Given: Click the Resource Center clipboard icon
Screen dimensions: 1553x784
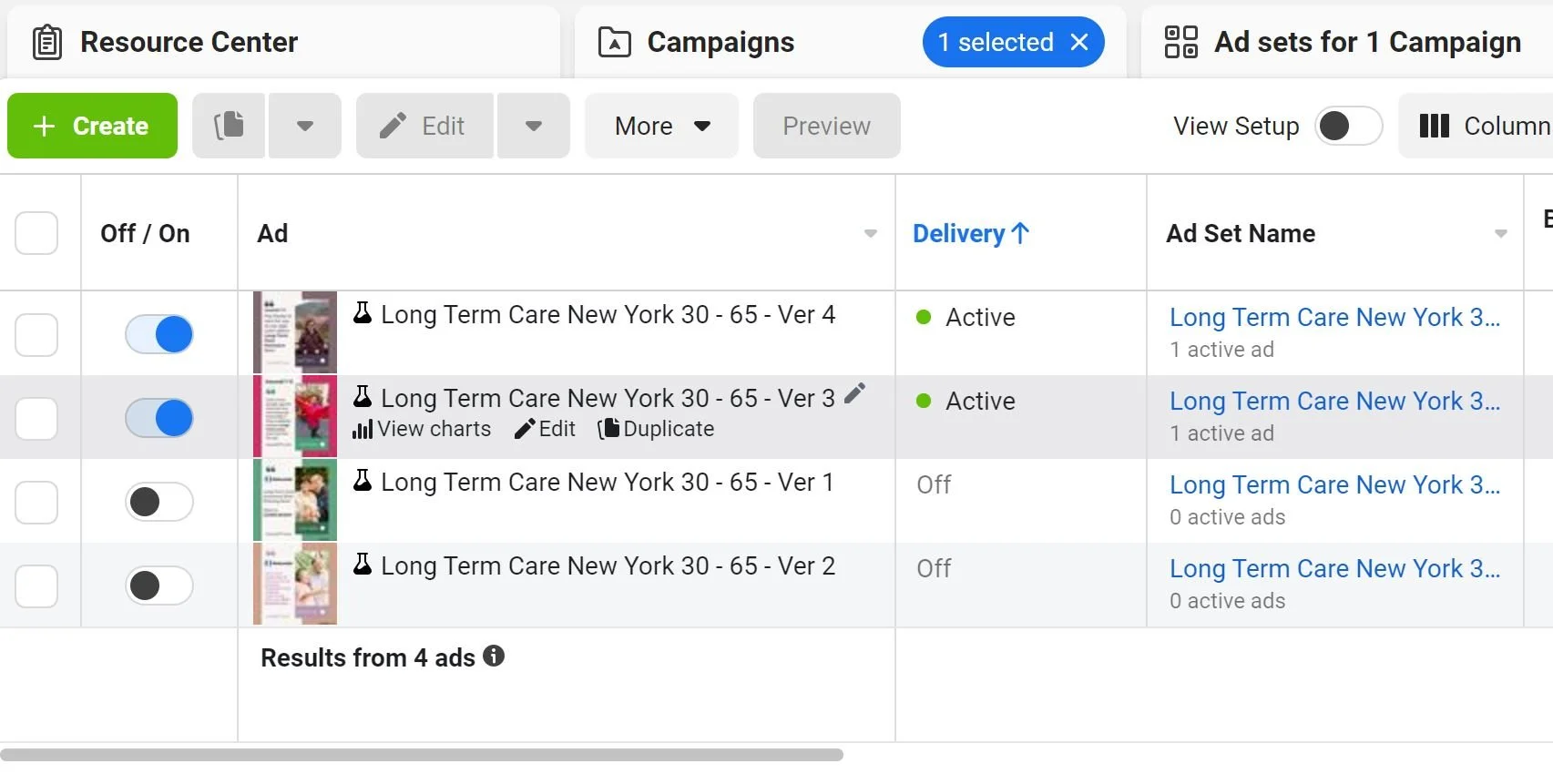Looking at the screenshot, I should click(47, 42).
